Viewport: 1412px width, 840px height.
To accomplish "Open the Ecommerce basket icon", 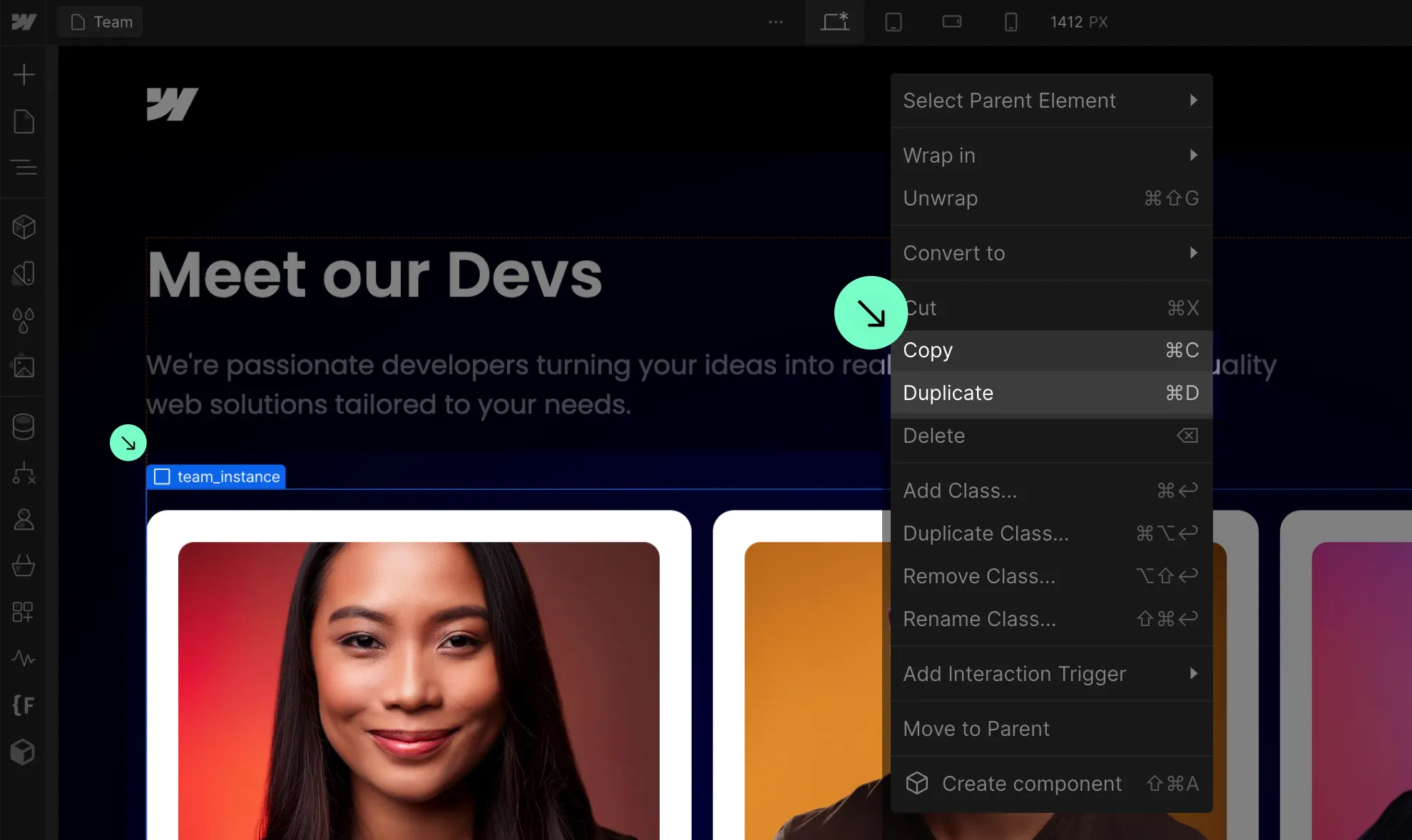I will 24,565.
